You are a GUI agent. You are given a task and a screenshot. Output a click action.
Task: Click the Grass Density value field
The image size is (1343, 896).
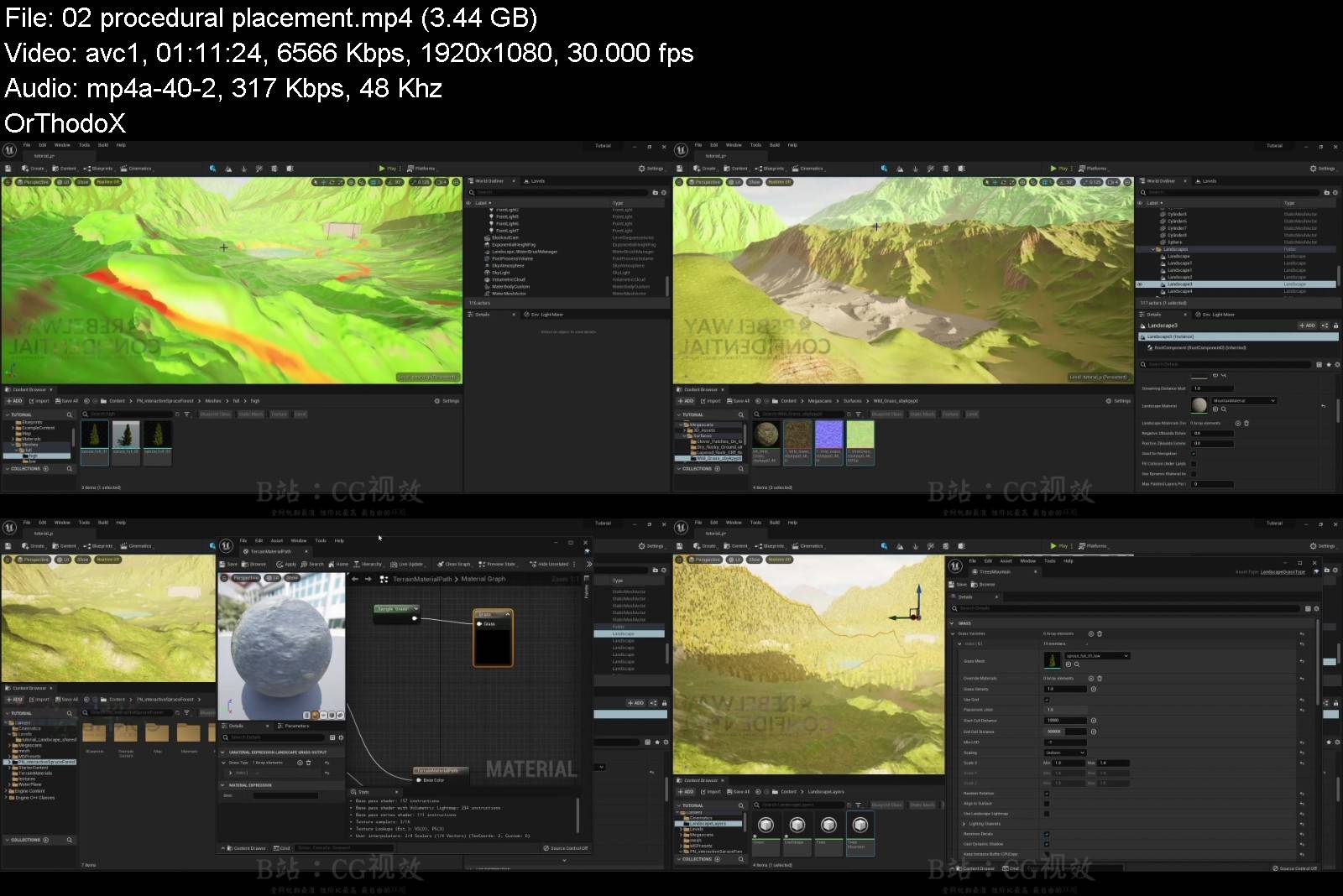(x=1064, y=690)
